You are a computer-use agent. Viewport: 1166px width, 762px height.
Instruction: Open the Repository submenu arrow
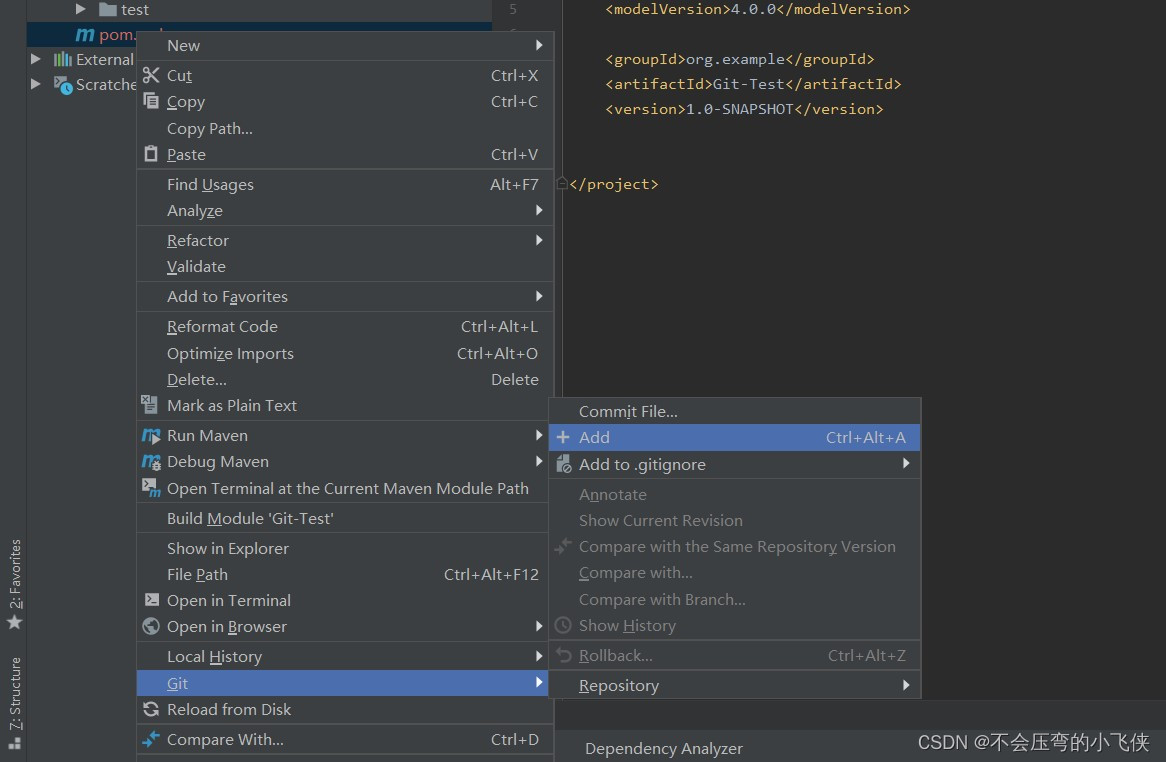click(x=906, y=685)
